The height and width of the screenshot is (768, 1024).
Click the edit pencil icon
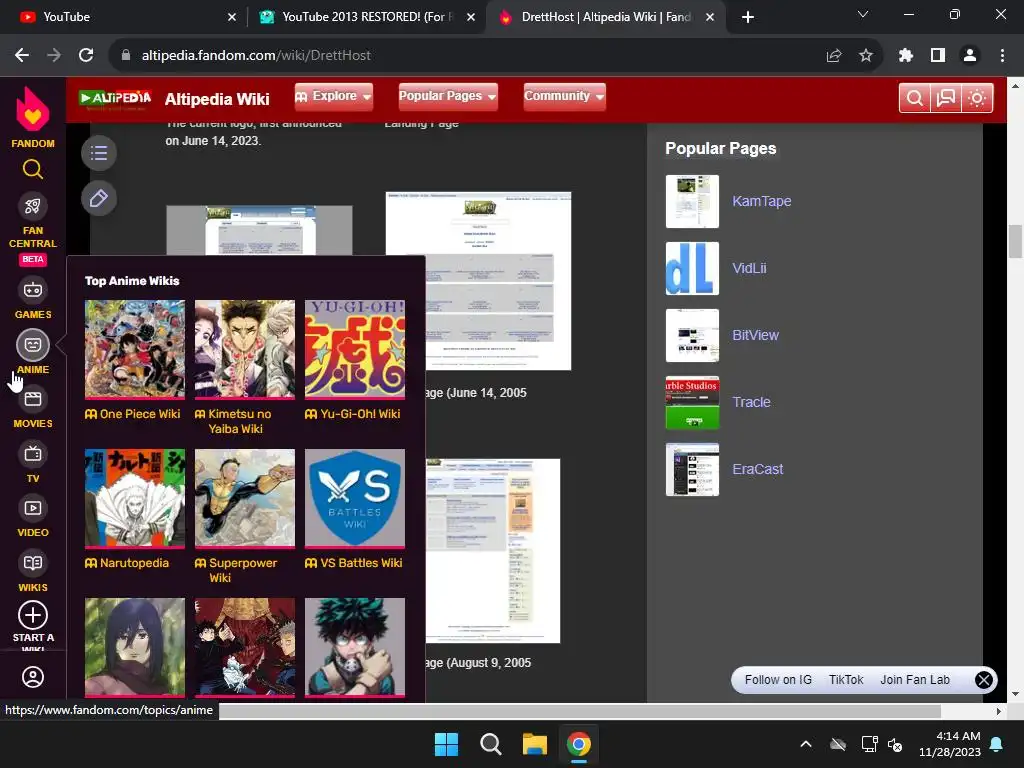[99, 198]
